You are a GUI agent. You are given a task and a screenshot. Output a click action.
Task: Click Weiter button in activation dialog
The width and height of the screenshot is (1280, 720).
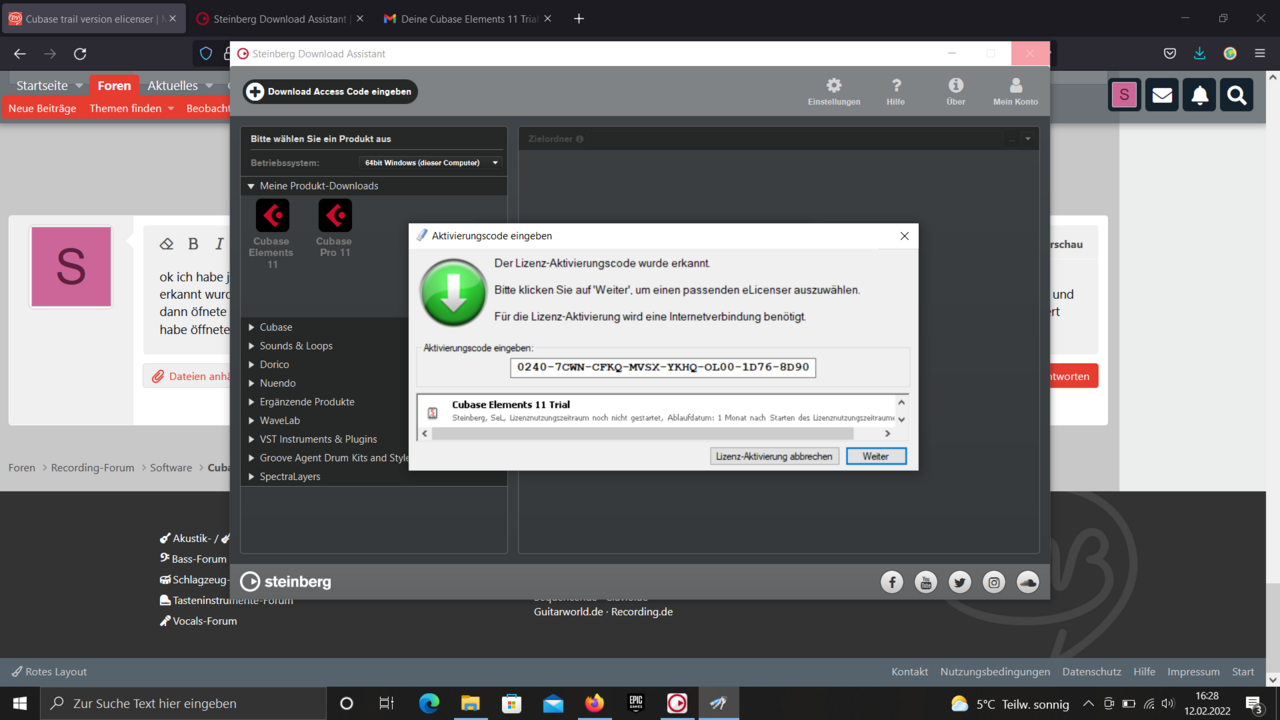pyautogui.click(x=876, y=456)
